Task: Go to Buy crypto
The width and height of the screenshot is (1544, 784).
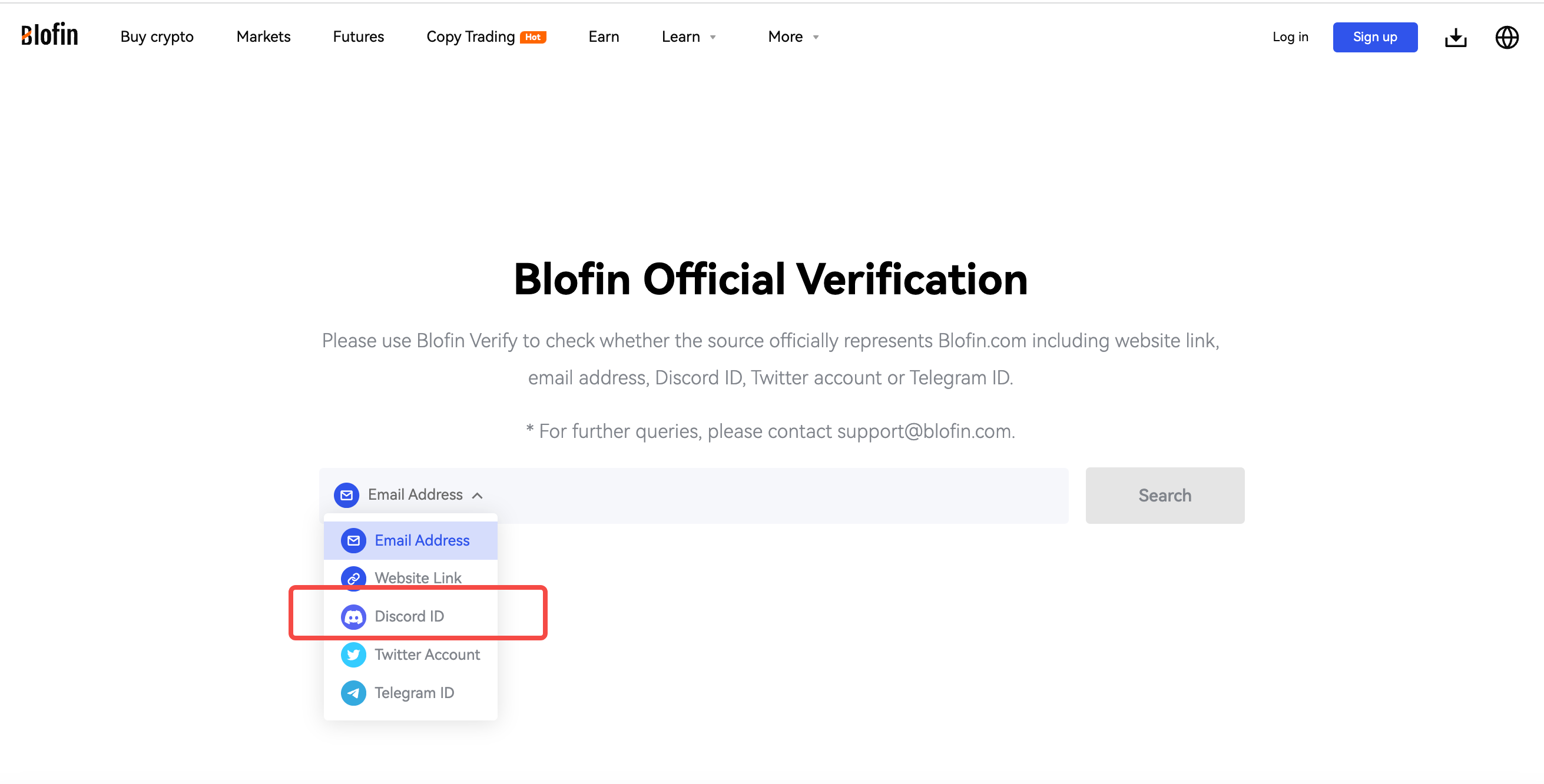Action: (x=157, y=36)
